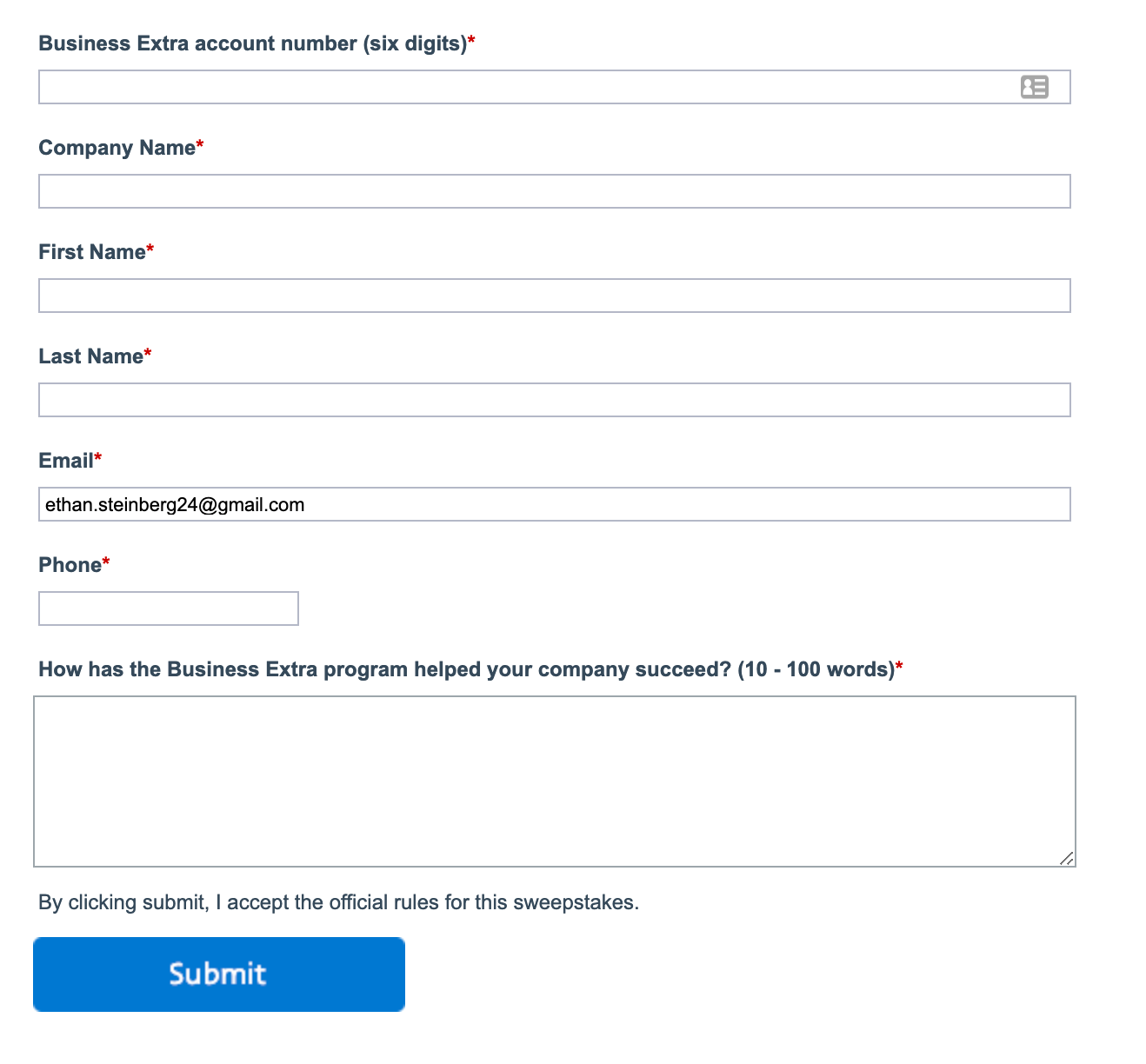Click the red asterisk beside Phone
The width and height of the screenshot is (1146, 1064).
[x=106, y=562]
